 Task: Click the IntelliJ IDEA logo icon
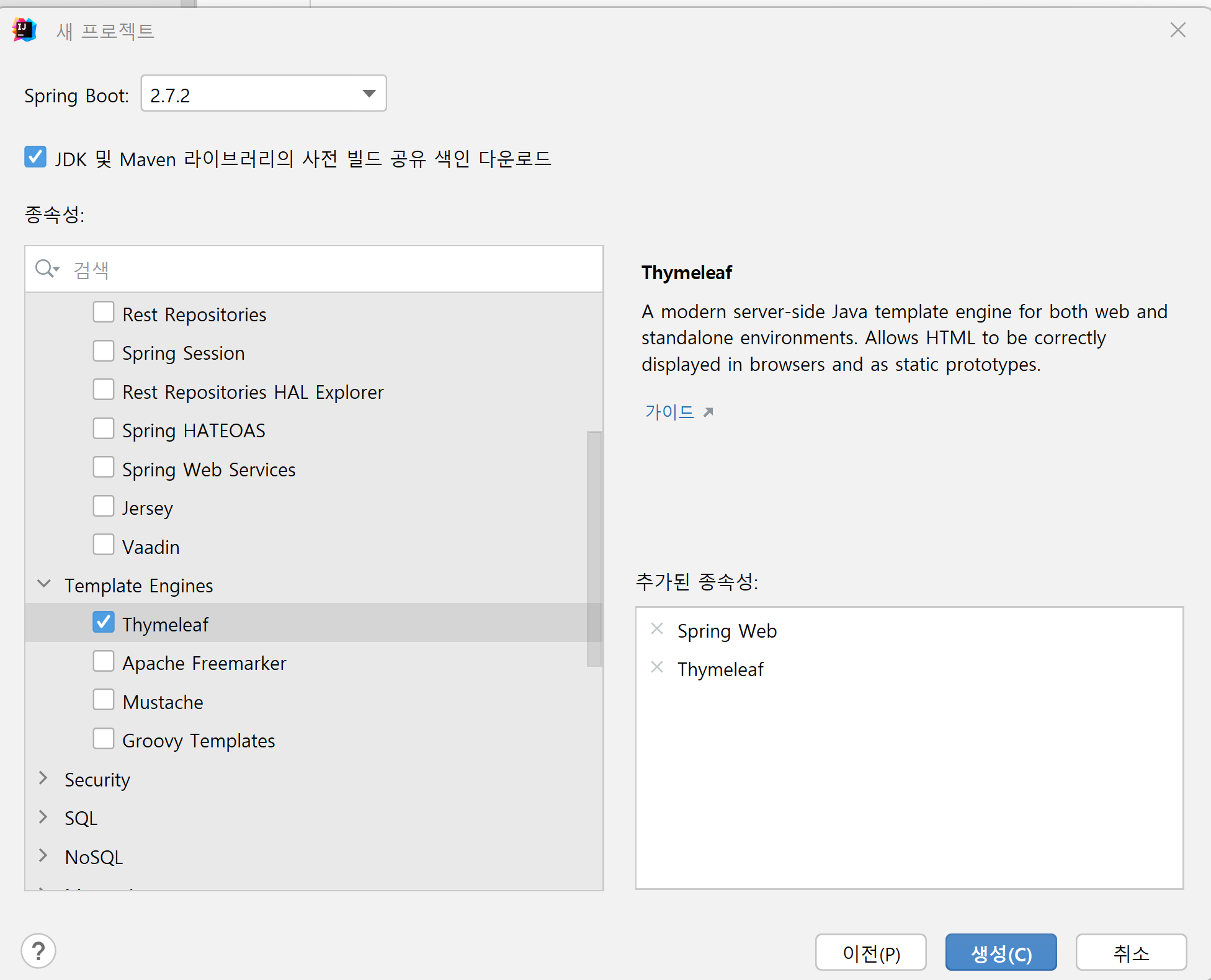tap(25, 30)
